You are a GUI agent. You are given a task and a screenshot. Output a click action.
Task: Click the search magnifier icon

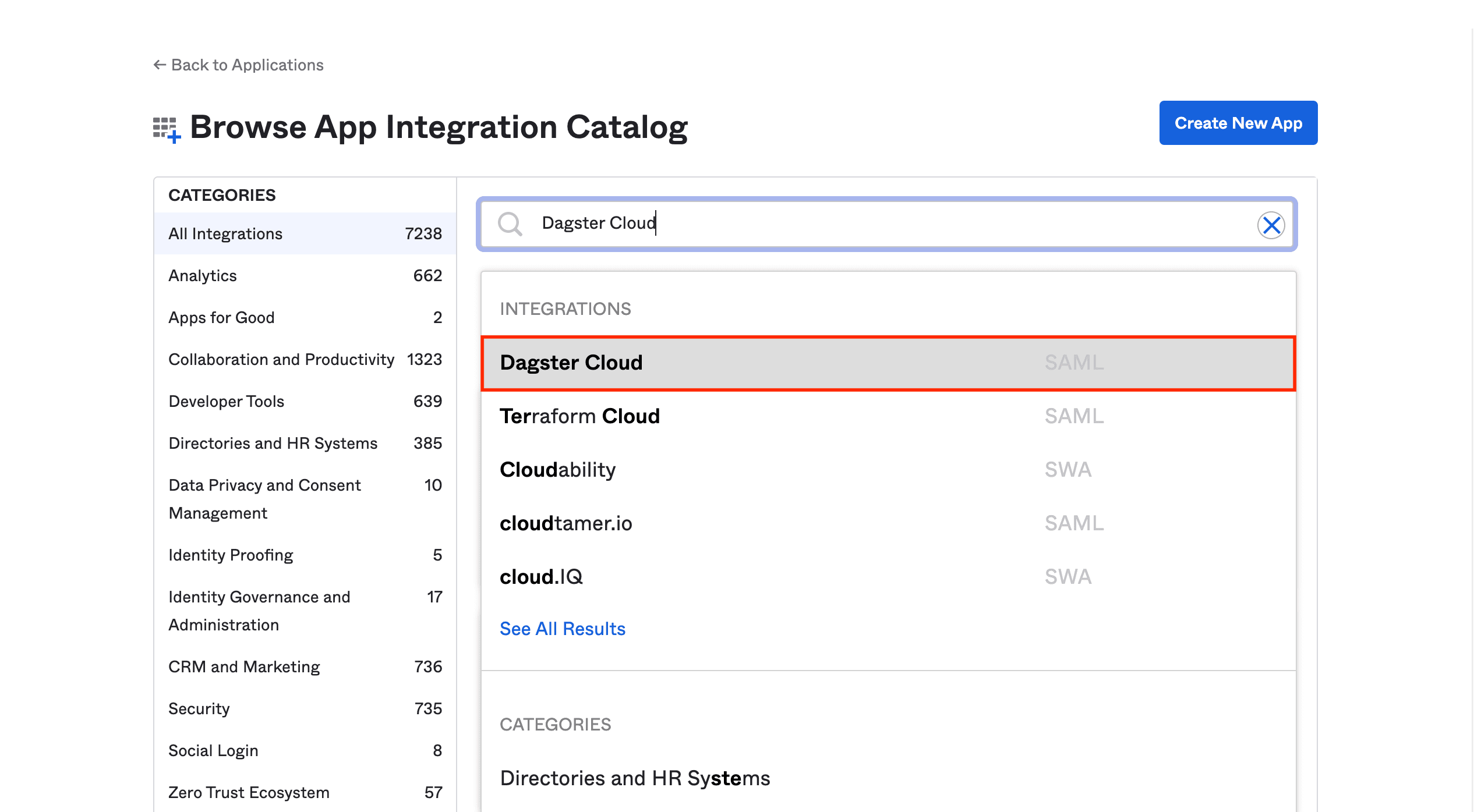coord(510,224)
